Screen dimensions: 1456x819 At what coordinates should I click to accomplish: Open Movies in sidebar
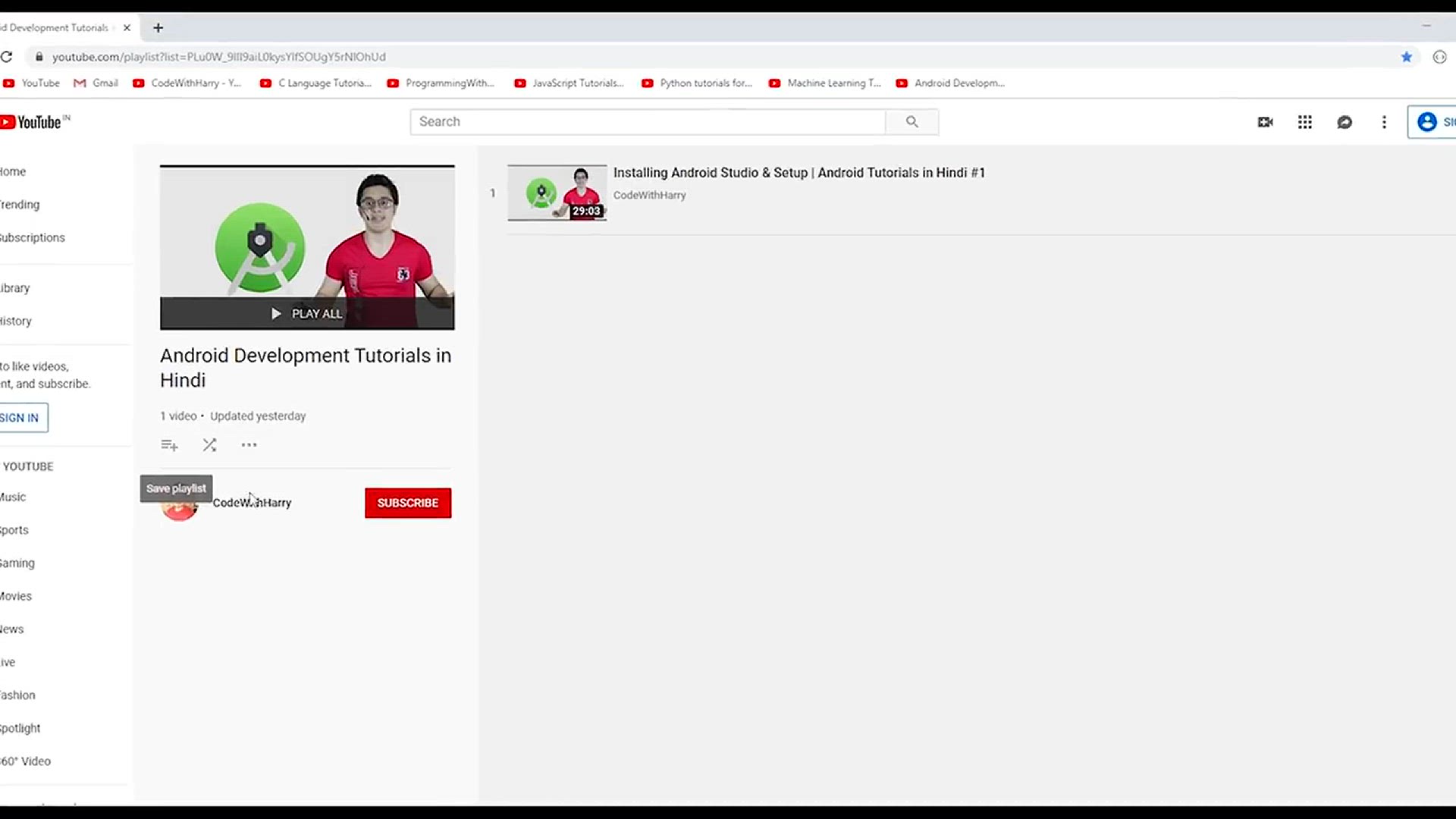16,596
